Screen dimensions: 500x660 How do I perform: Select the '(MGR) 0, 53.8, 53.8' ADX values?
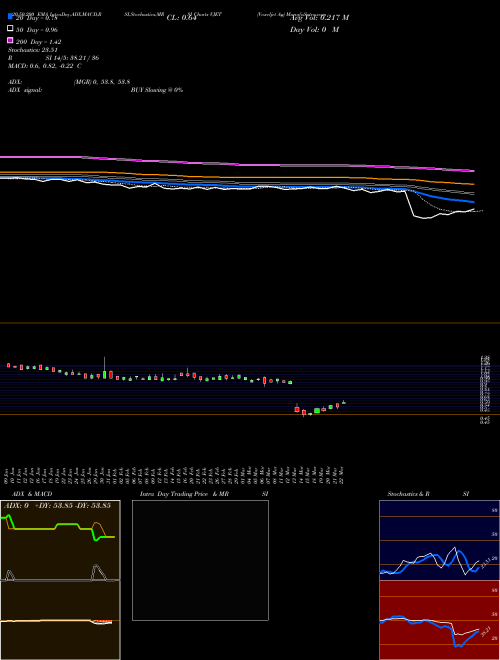coord(101,82)
